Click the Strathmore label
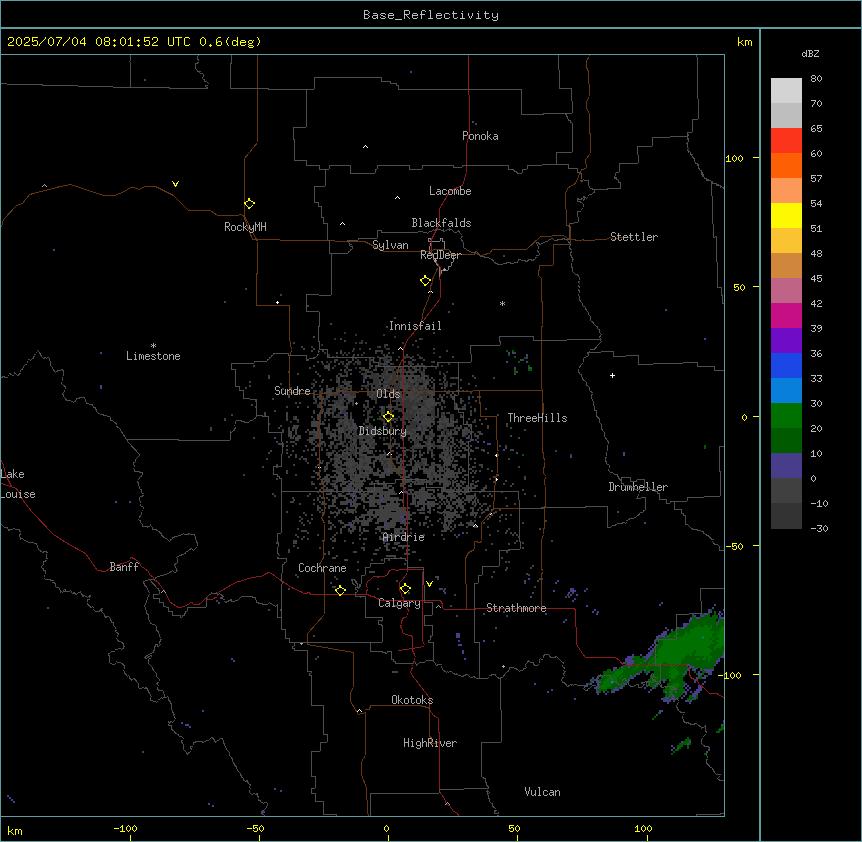The width and height of the screenshot is (862, 842). (x=516, y=608)
